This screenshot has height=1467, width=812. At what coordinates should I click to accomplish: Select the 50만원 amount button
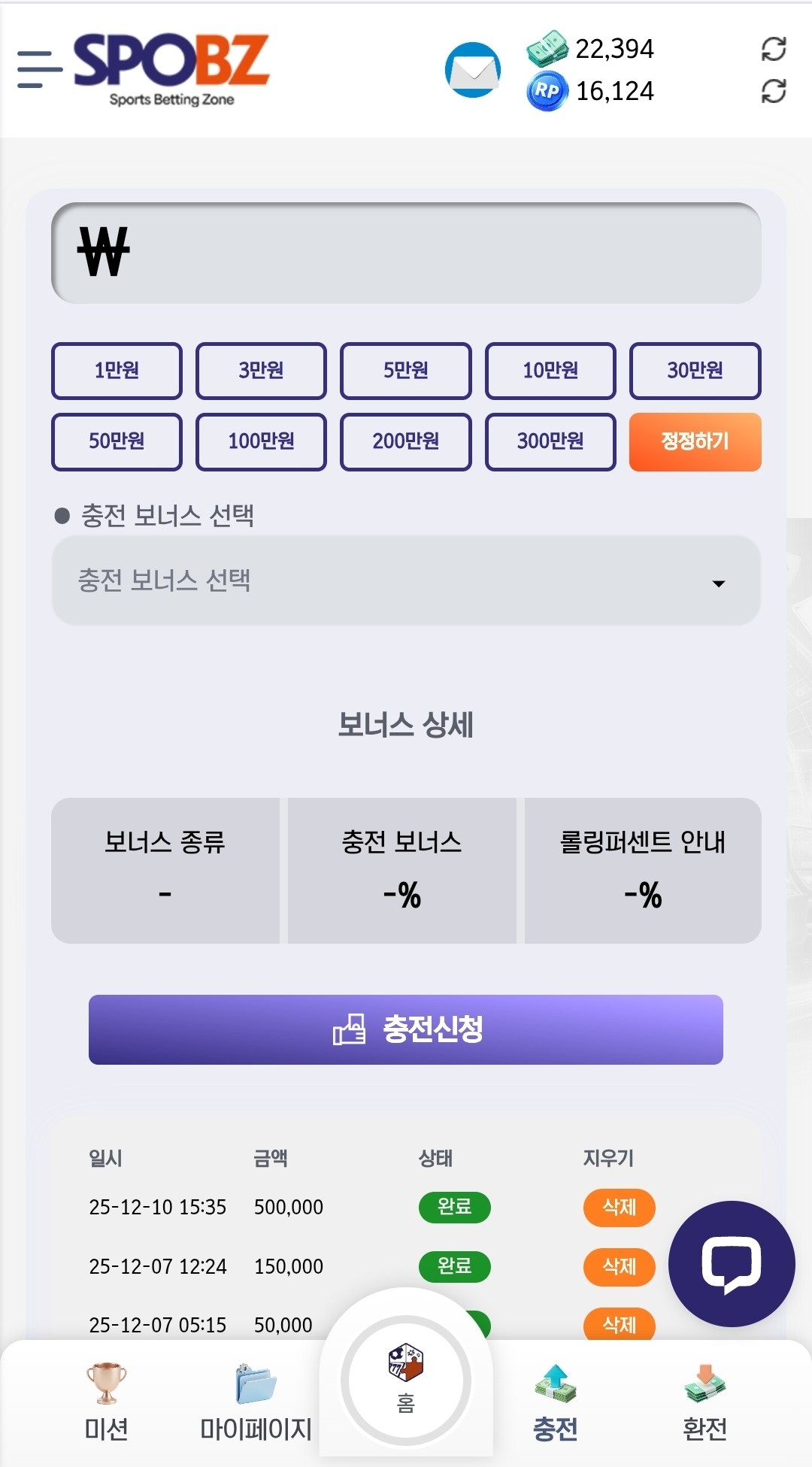tap(117, 441)
